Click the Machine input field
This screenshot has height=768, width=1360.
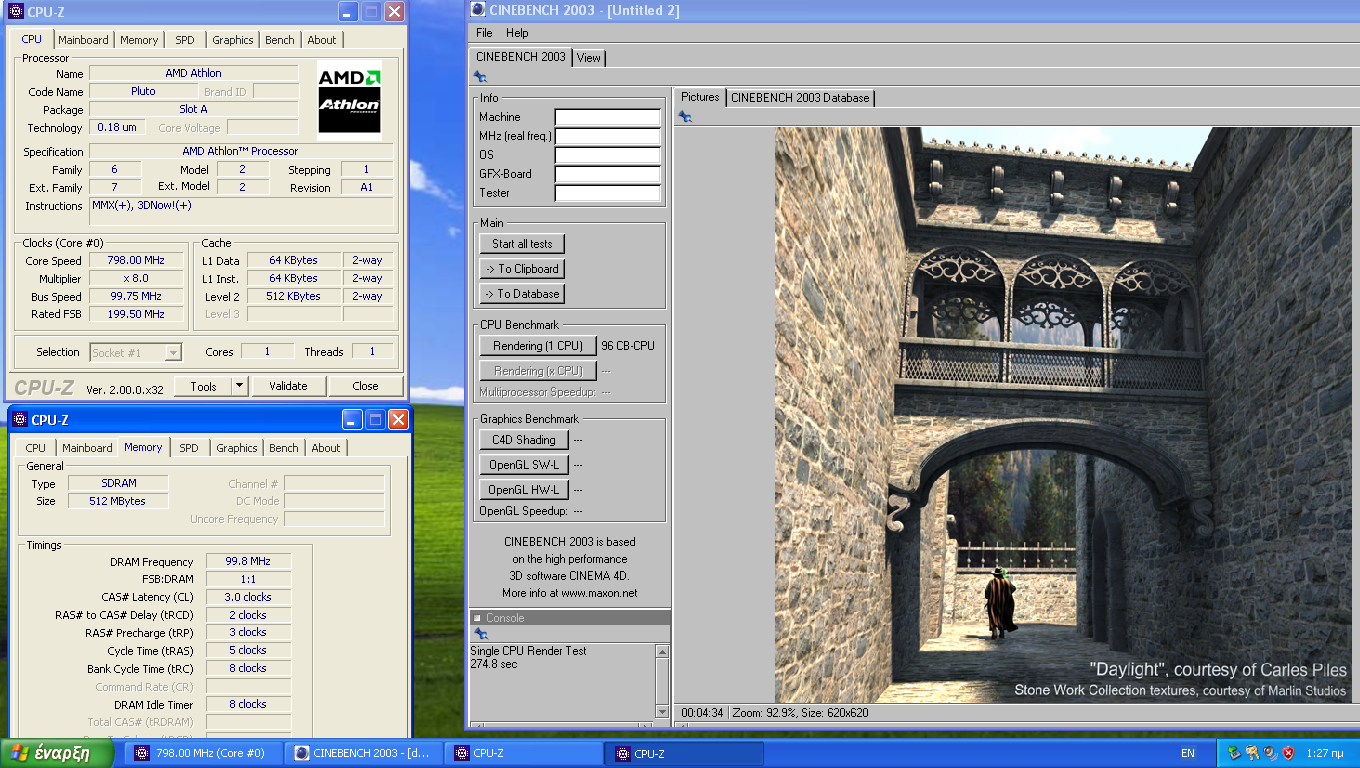tap(608, 117)
